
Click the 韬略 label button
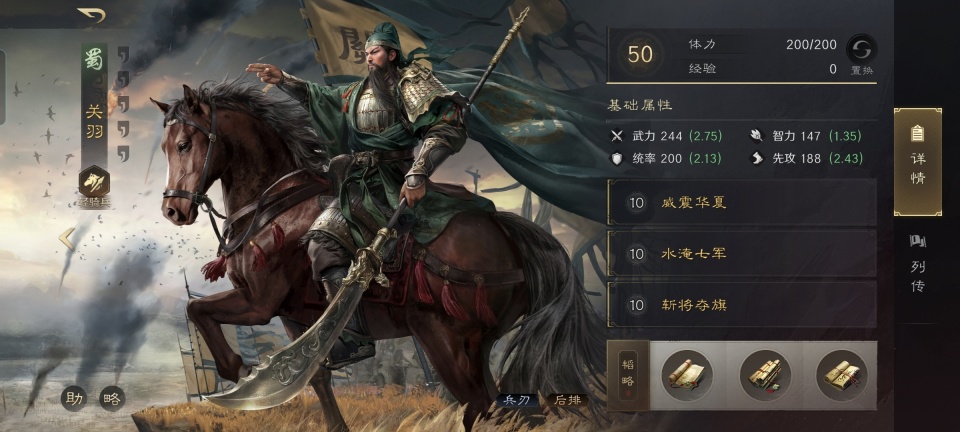(x=628, y=375)
